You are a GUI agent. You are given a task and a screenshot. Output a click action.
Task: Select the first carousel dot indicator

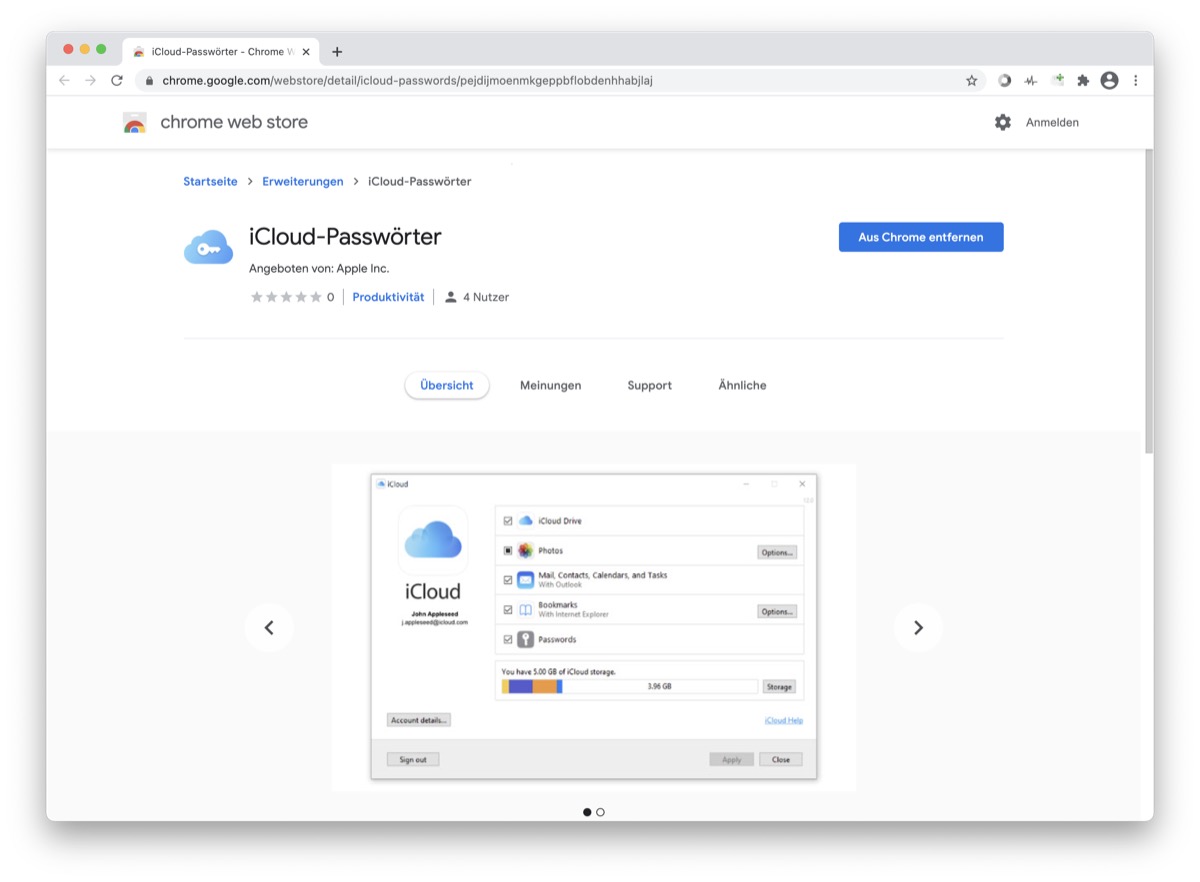point(587,812)
